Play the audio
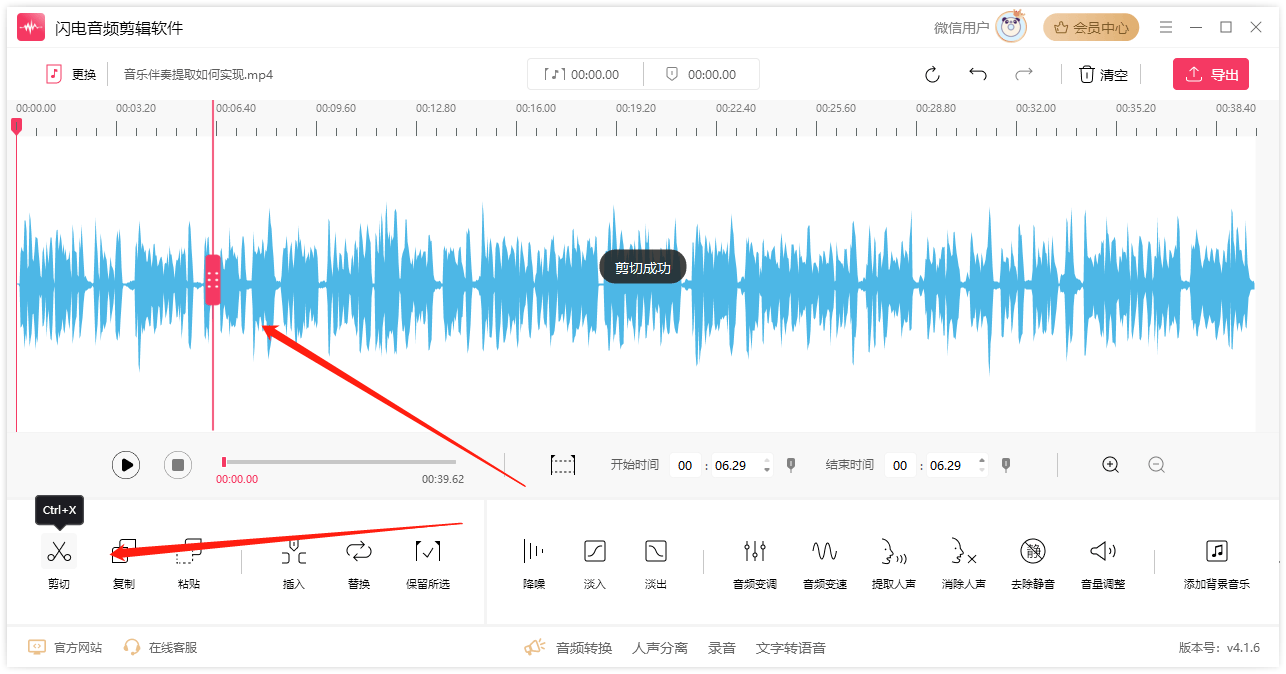The image size is (1286, 674). pyautogui.click(x=126, y=465)
